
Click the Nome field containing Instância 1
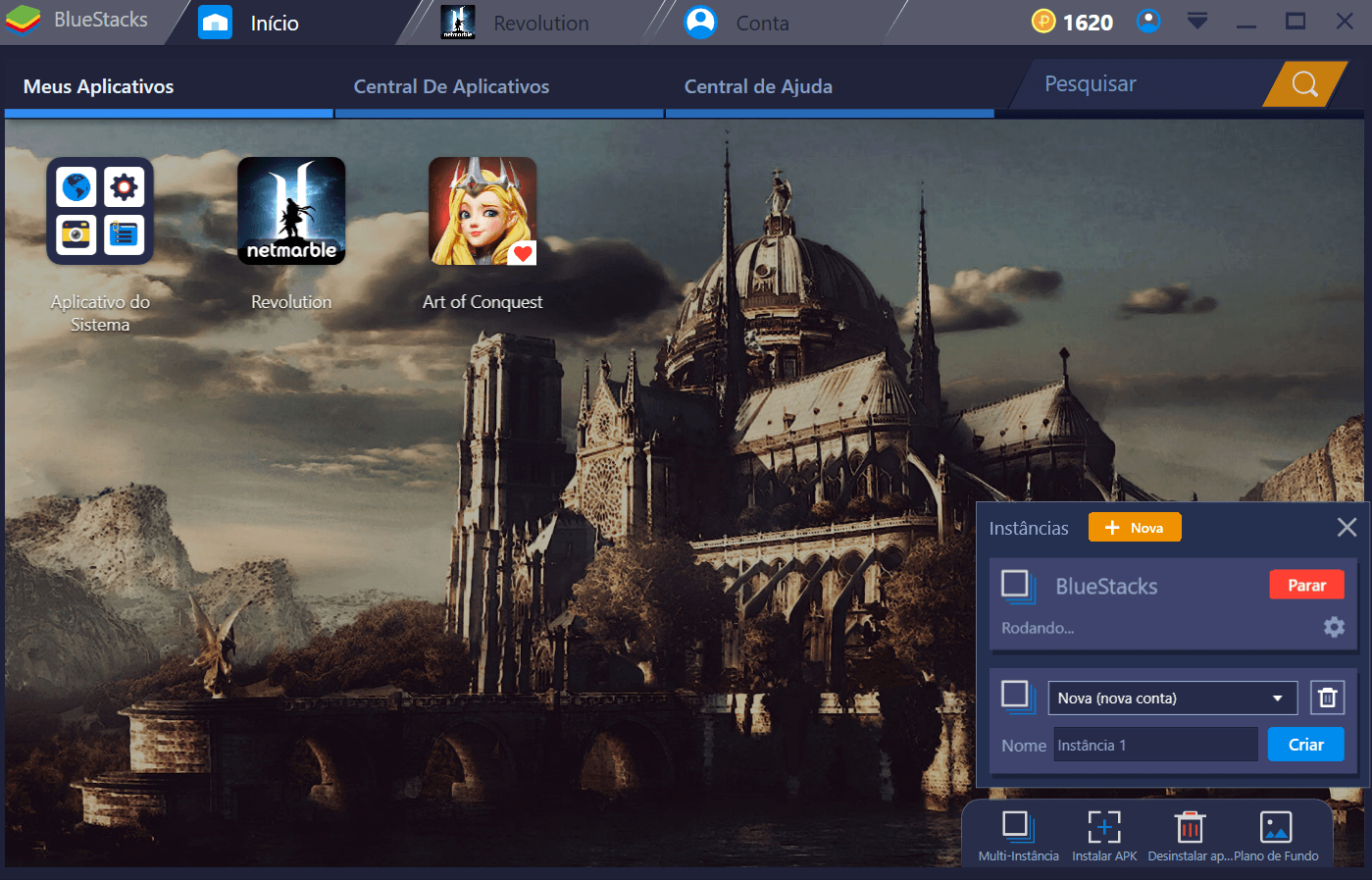(1155, 745)
